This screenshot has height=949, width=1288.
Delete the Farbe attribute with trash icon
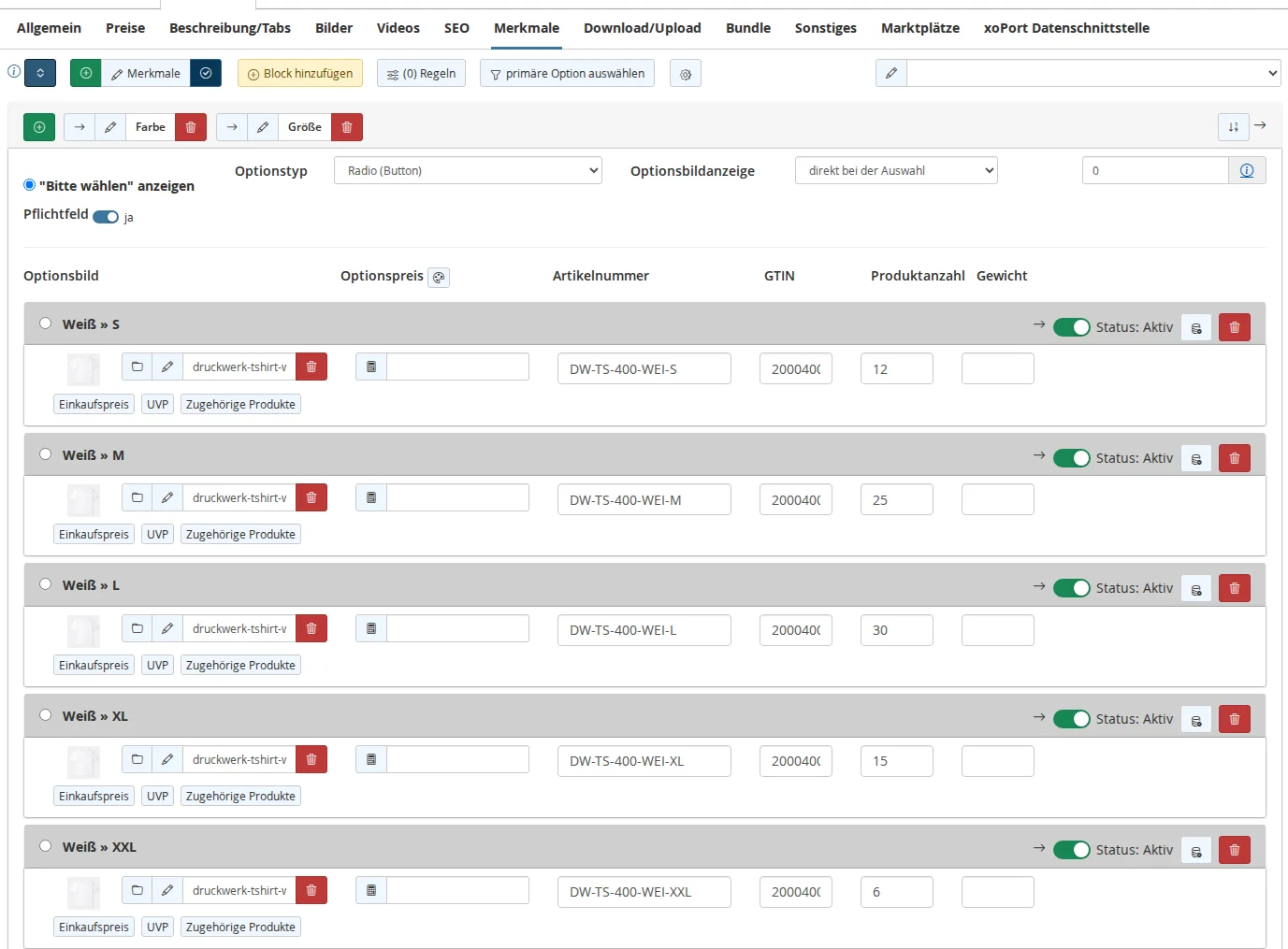[191, 127]
